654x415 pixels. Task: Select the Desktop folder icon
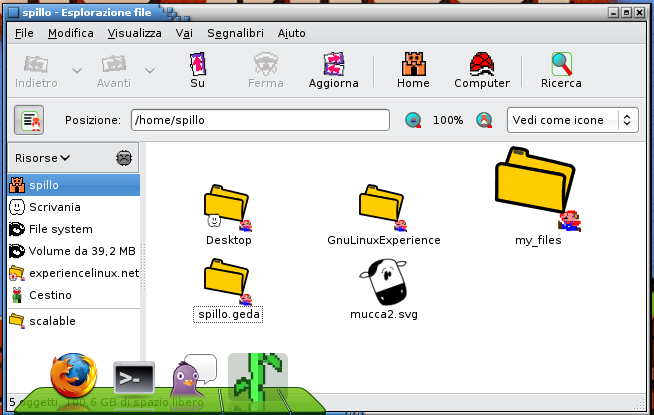click(x=228, y=208)
